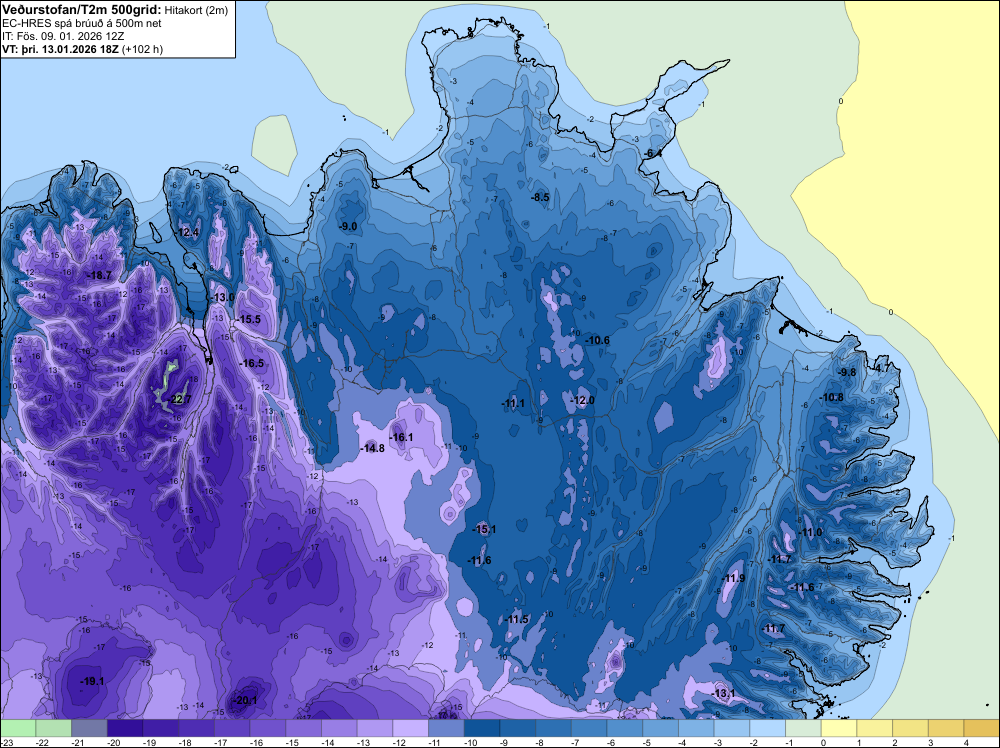The width and height of the screenshot is (1000, 748).
Task: Click the -13.0 temperature label
Action: pyautogui.click(x=223, y=298)
